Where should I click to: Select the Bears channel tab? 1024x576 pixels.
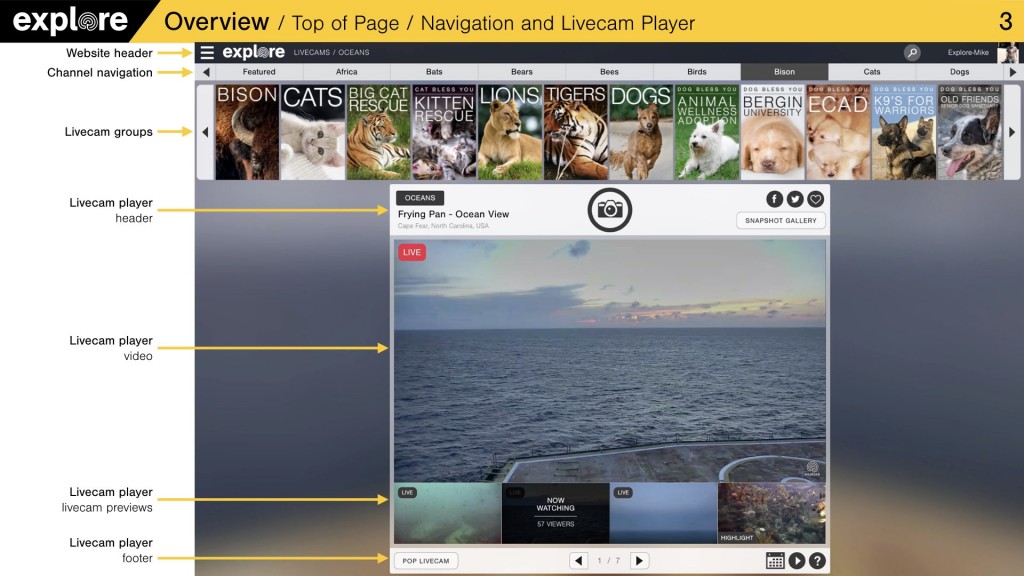(521, 72)
